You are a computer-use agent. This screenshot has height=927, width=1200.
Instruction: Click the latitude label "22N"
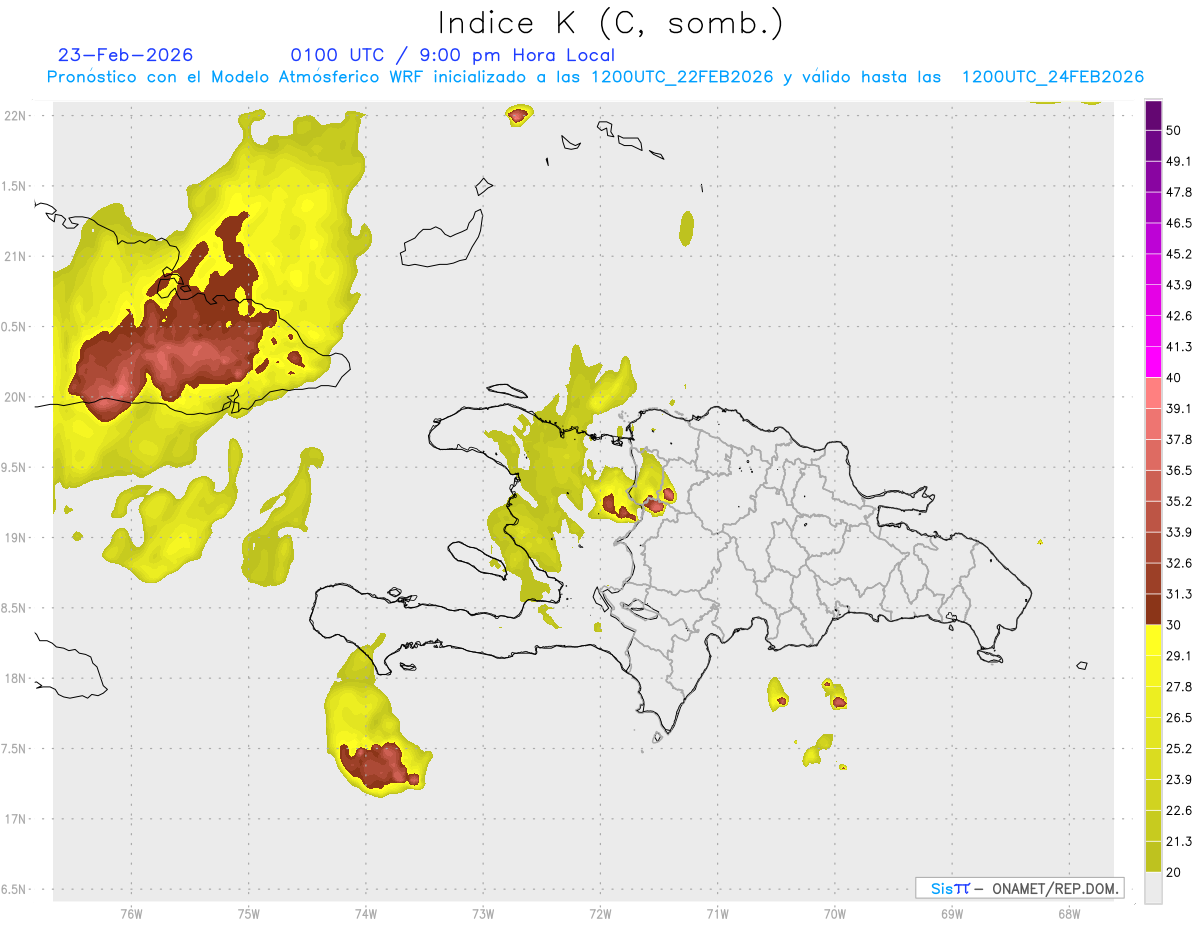point(16,115)
